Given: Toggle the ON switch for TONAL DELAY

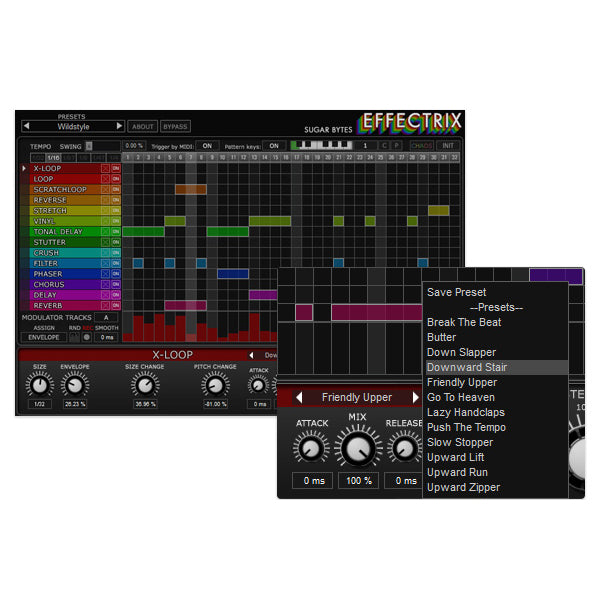Looking at the screenshot, I should (x=116, y=231).
